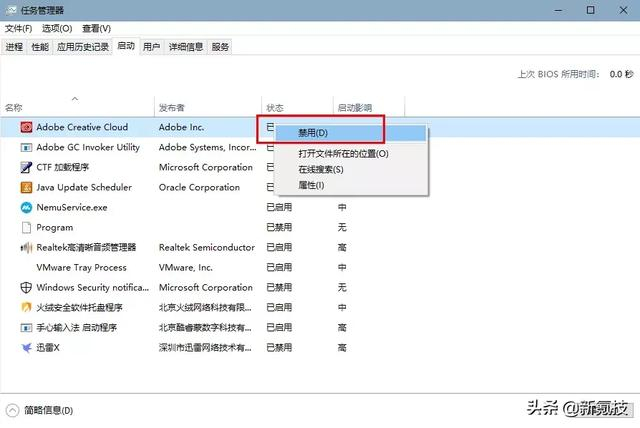This screenshot has width=640, height=428.
Task: Click publisher VMware, Inc.
Action: click(186, 268)
